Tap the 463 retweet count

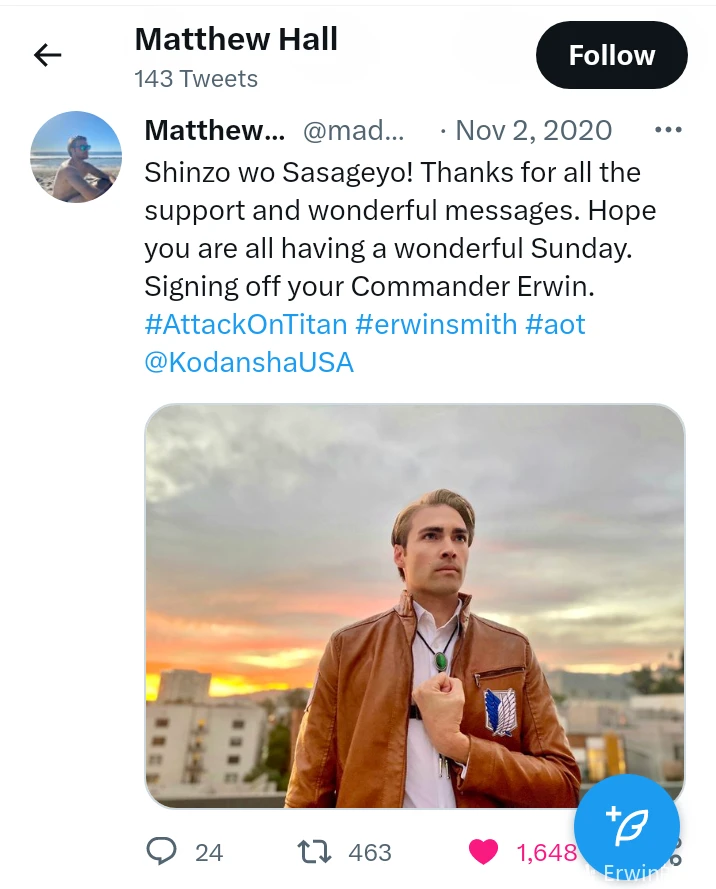[370, 852]
